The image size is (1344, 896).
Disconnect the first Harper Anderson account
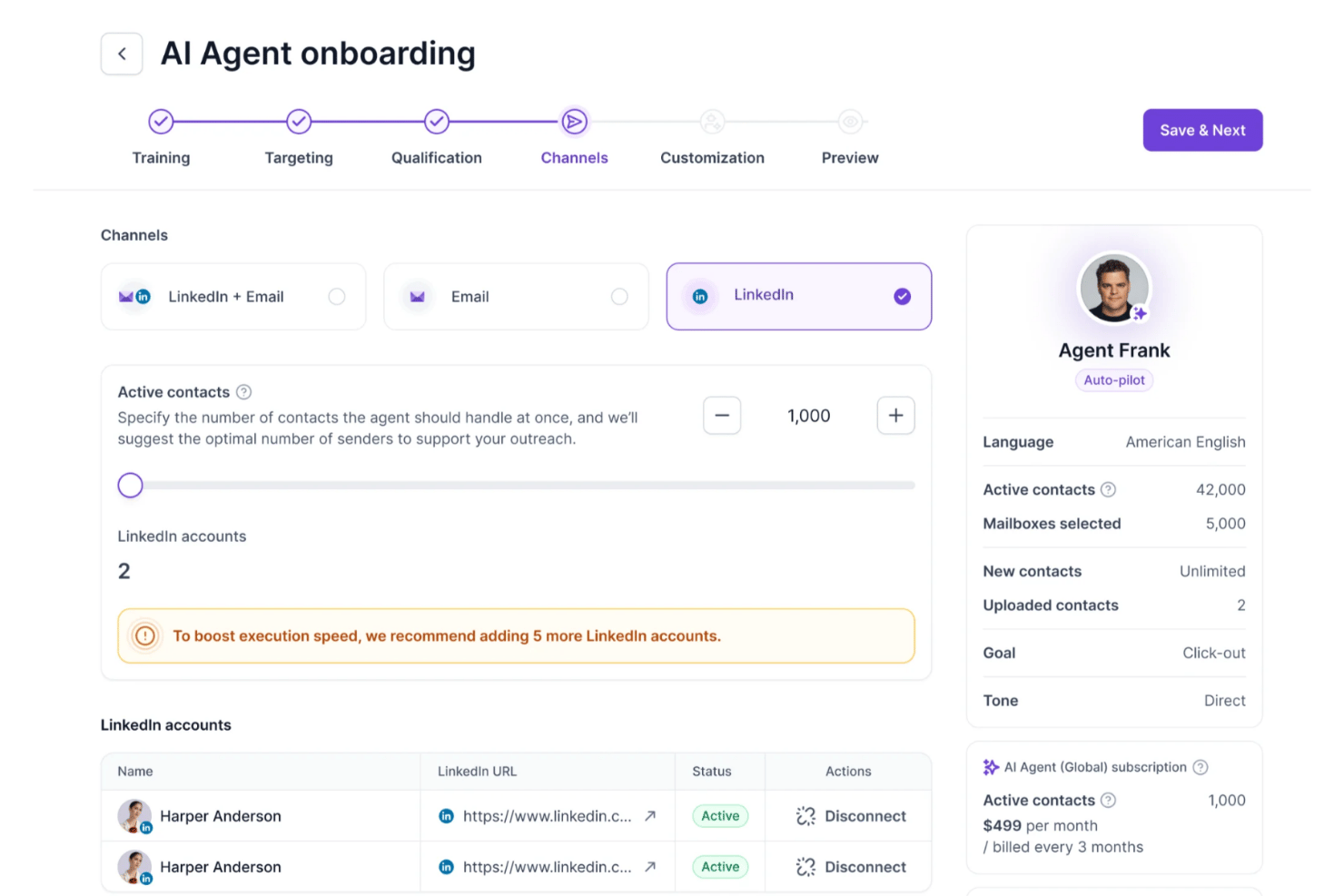point(851,816)
